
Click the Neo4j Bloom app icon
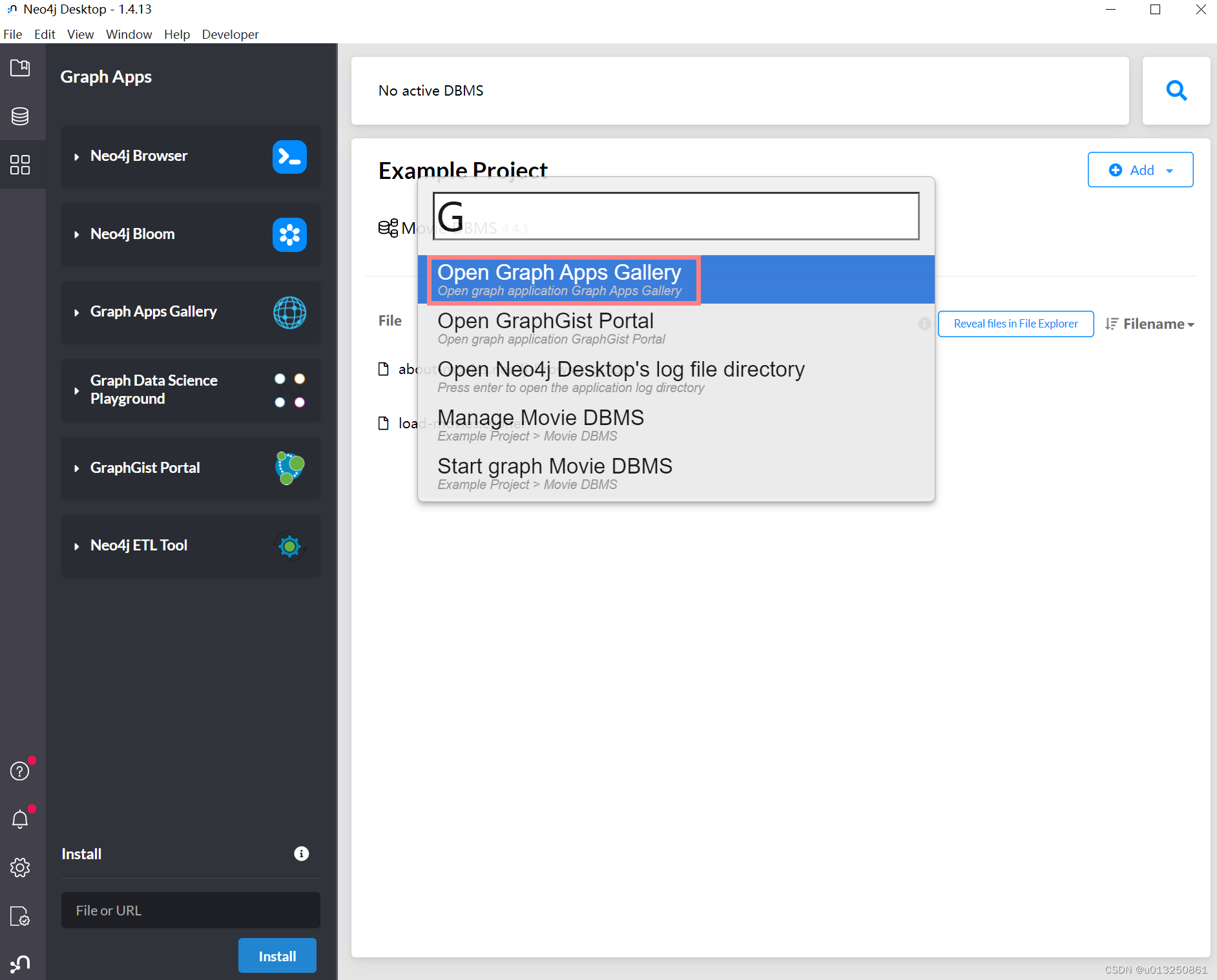pos(289,235)
